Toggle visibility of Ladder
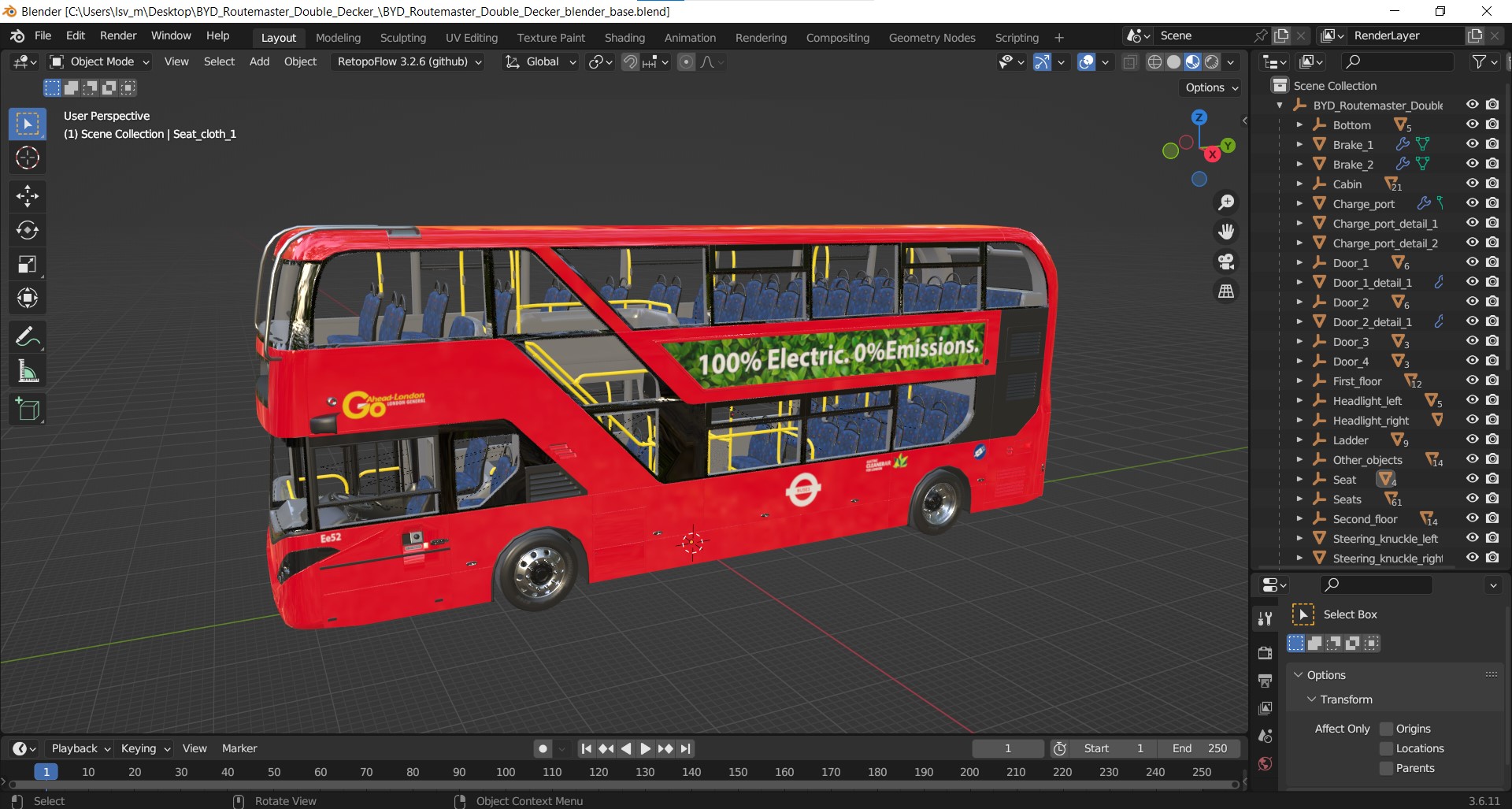This screenshot has height=809, width=1512. coord(1472,440)
